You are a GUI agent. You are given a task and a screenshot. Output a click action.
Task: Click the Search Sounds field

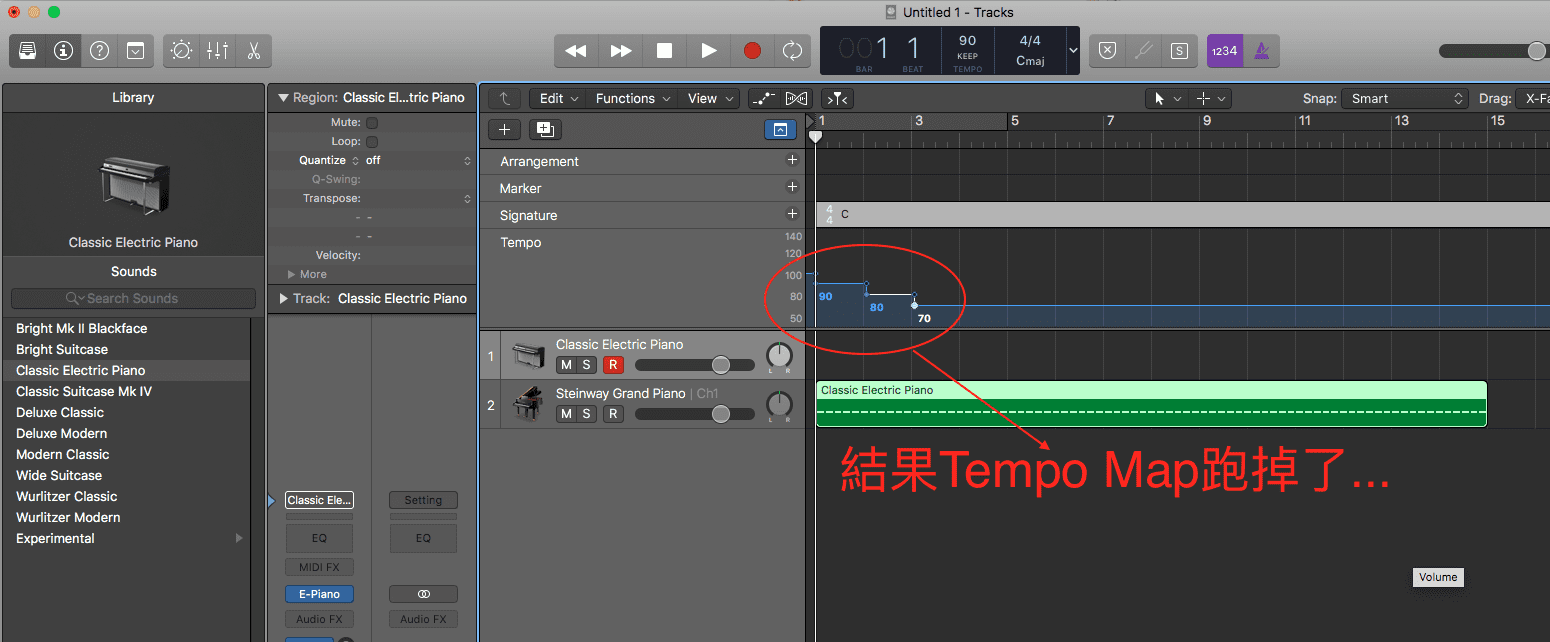(133, 298)
